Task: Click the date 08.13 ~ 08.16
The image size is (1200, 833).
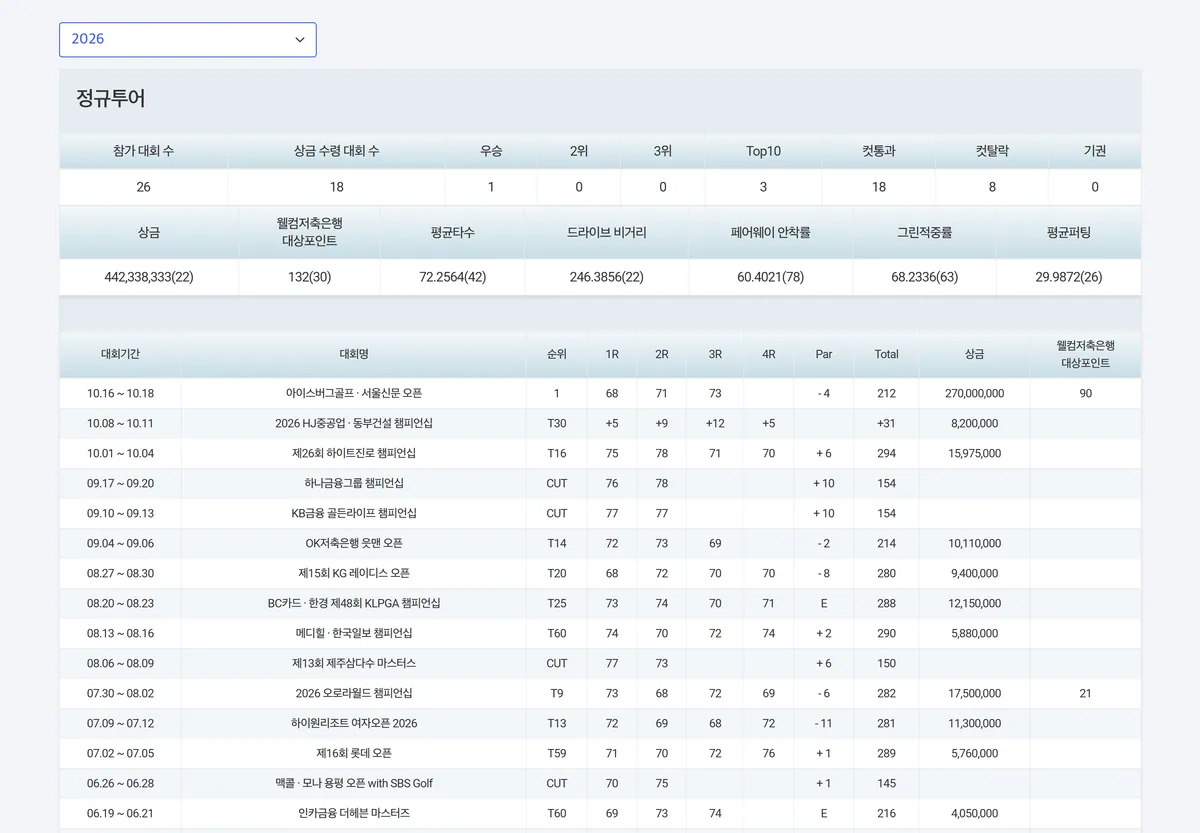Action: pyautogui.click(x=121, y=634)
